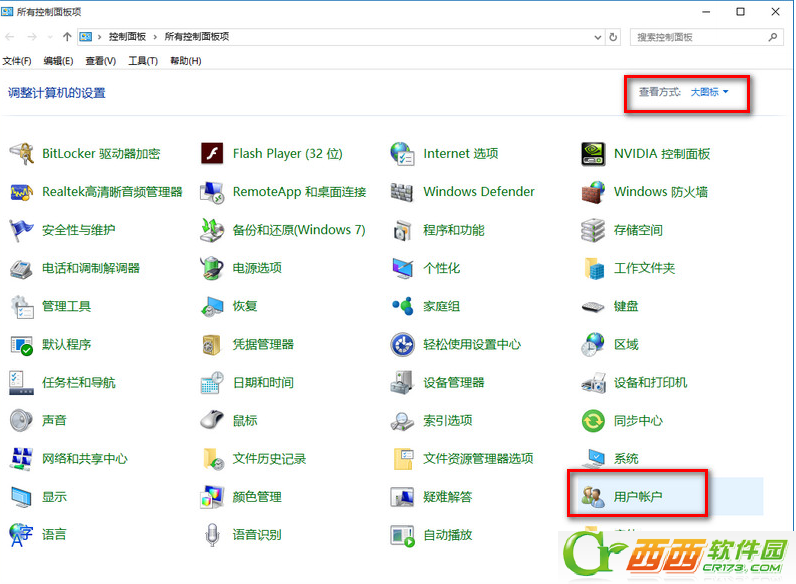
Task: Open the 设备和打印机 printer icon
Action: coord(593,383)
